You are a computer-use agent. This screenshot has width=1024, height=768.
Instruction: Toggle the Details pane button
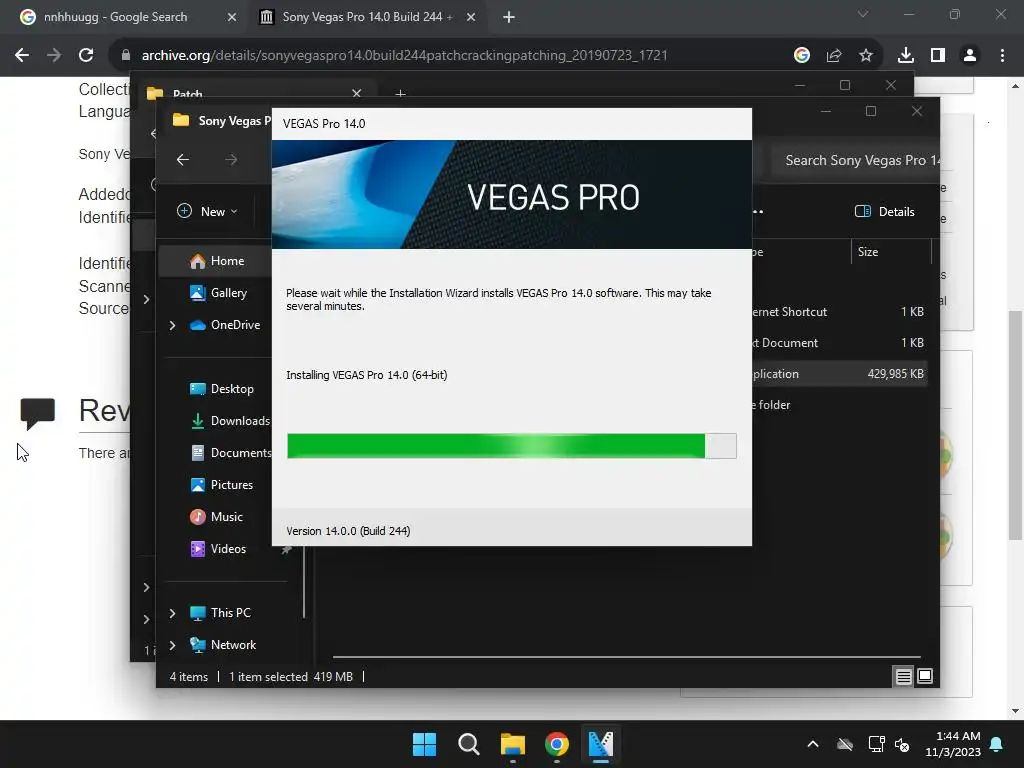coord(885,211)
